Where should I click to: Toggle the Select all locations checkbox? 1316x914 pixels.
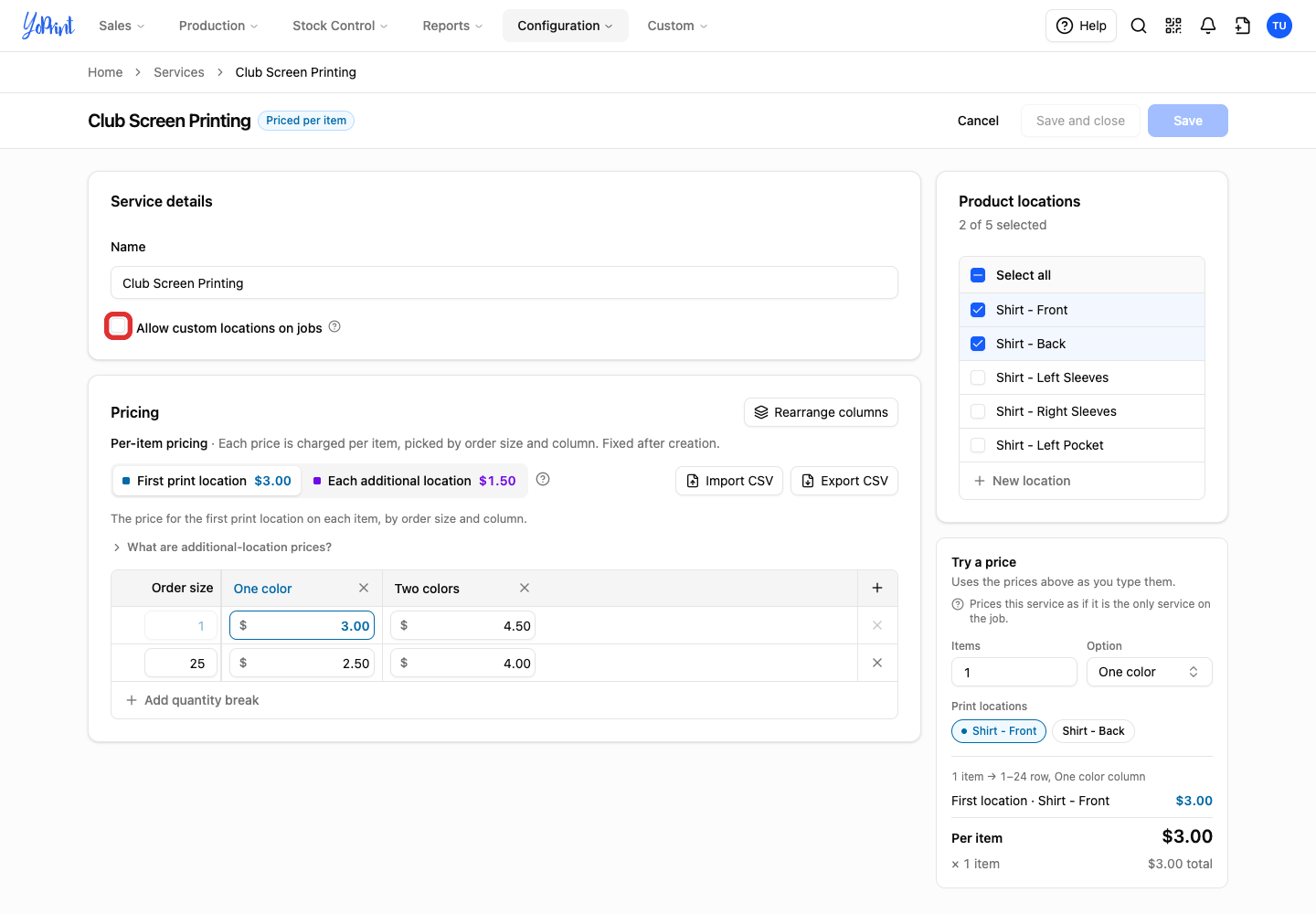(978, 275)
